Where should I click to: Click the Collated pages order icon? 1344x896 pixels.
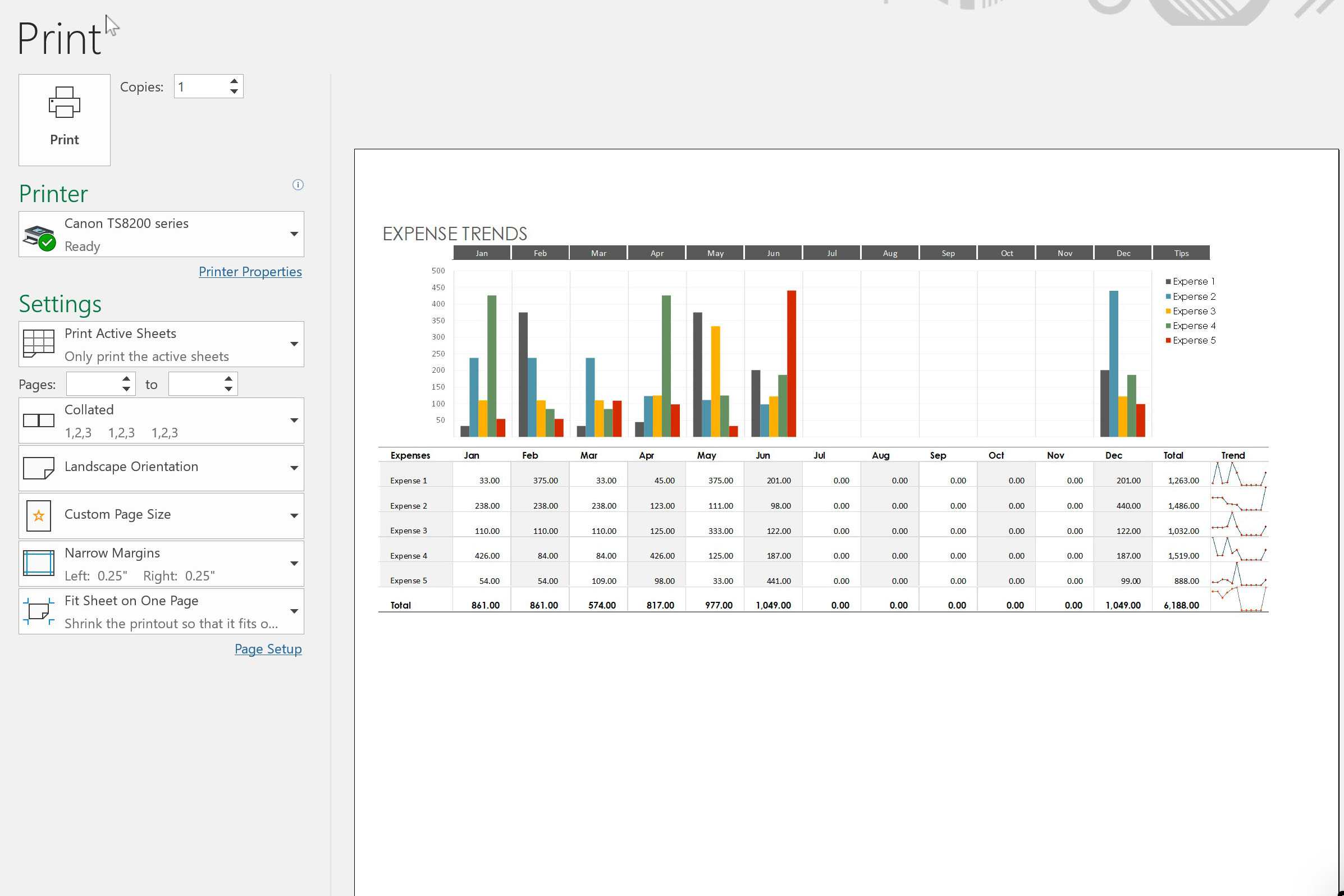(x=38, y=420)
